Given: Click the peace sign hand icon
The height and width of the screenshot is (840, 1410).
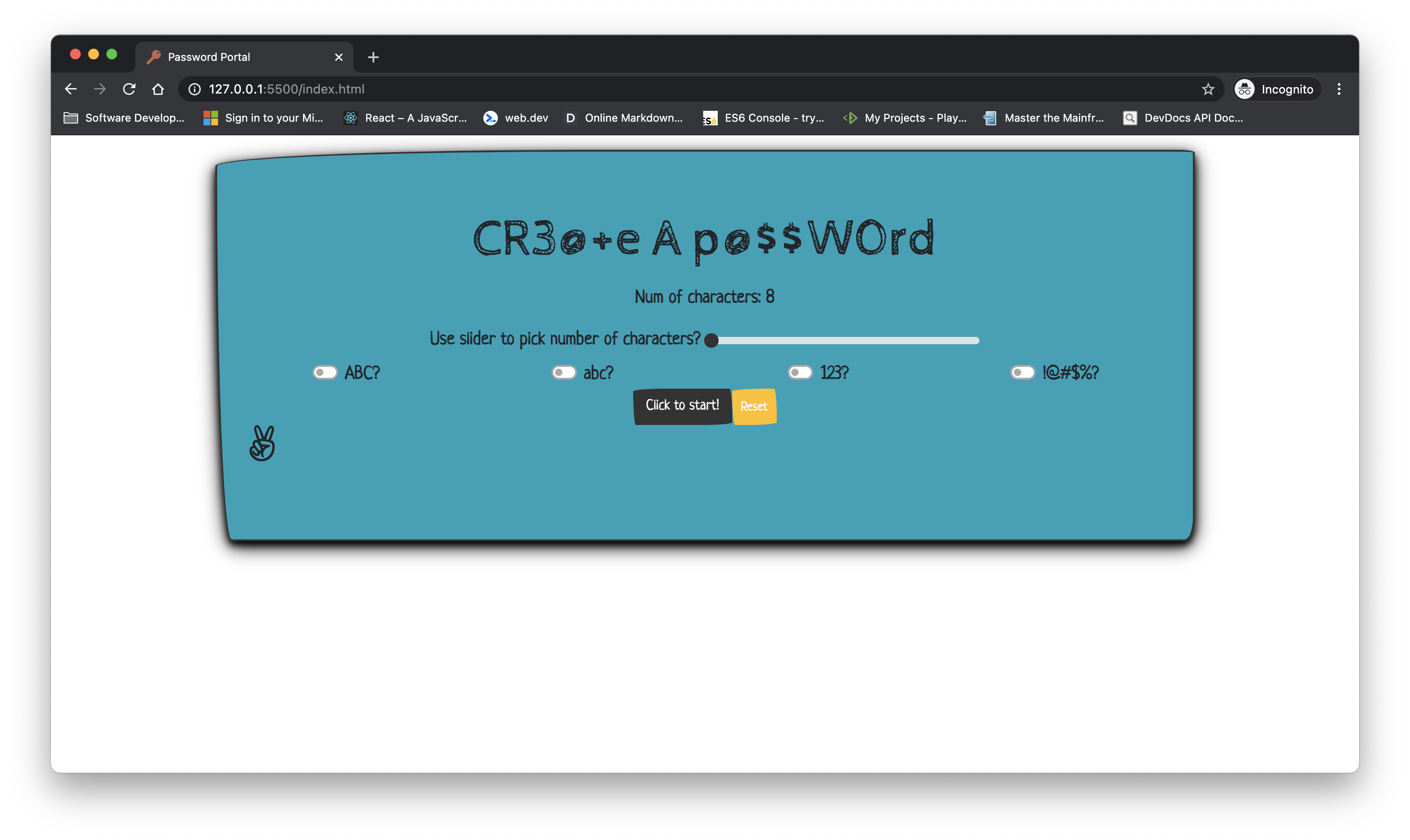Looking at the screenshot, I should point(262,443).
